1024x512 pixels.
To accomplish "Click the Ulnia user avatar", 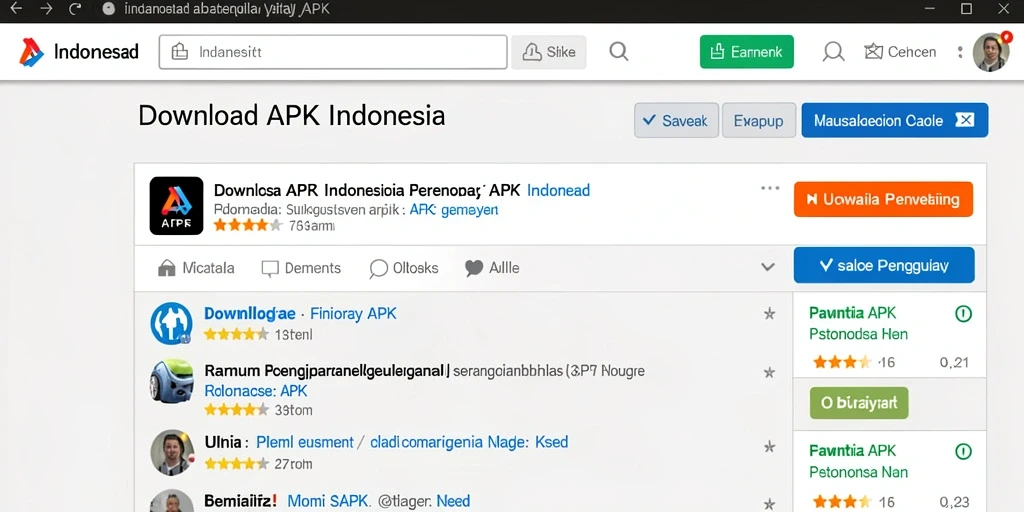I will coord(171,453).
